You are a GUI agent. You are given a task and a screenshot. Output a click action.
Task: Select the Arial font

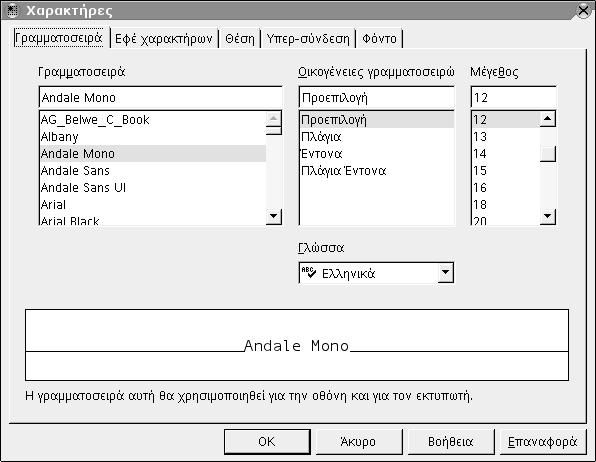pos(152,205)
